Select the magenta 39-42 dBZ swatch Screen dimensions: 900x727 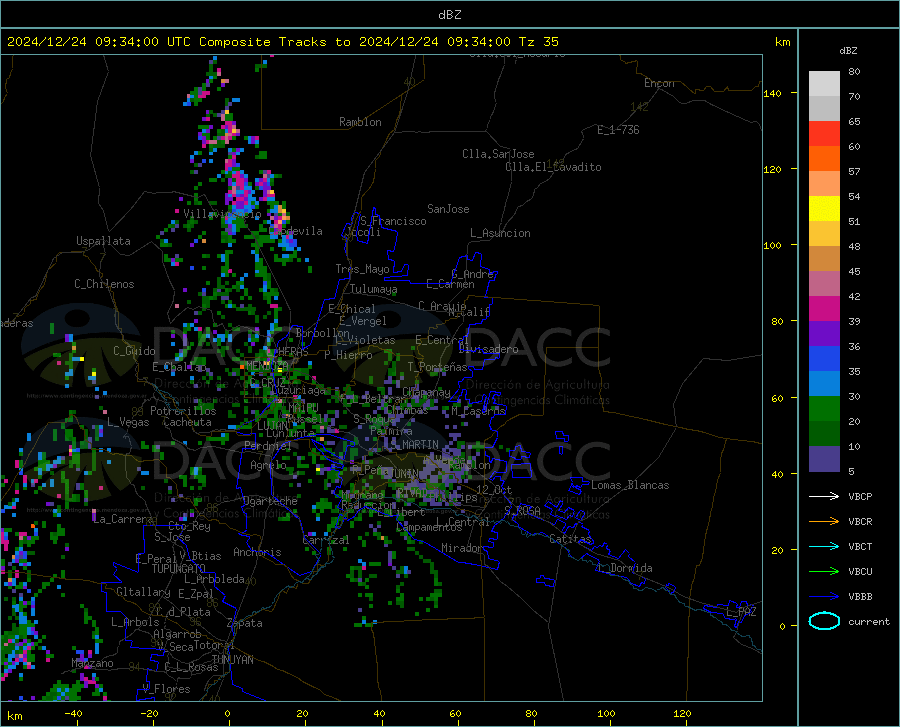(x=824, y=309)
